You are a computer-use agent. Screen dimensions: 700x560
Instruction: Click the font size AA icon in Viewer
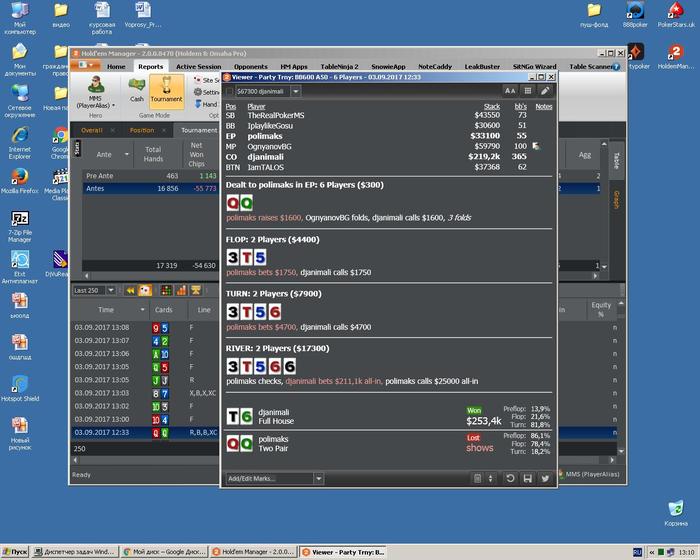510,91
